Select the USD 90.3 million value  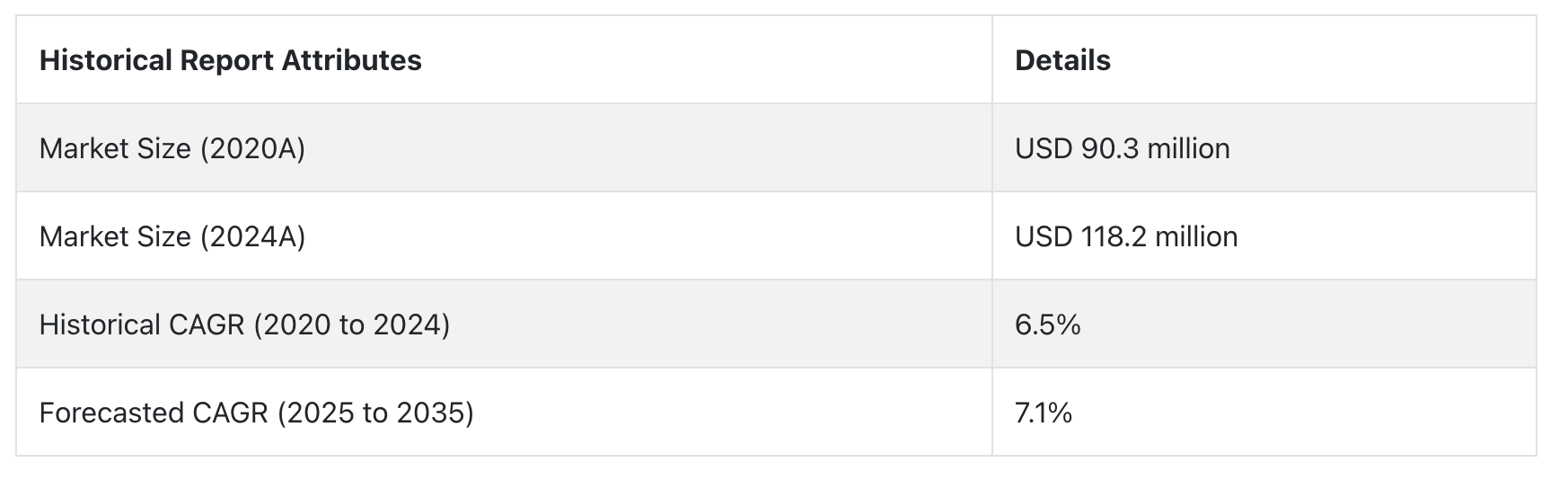1123,148
